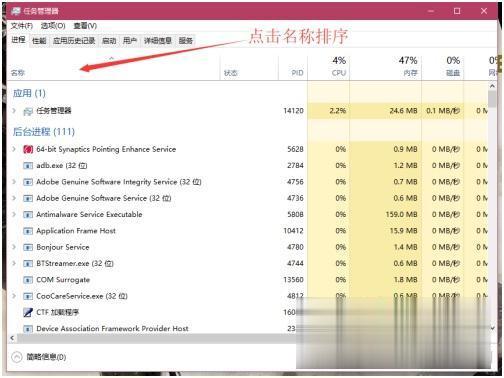Select the 后台进程 (111) group header
Screen dimensions: 504x378
point(44,132)
